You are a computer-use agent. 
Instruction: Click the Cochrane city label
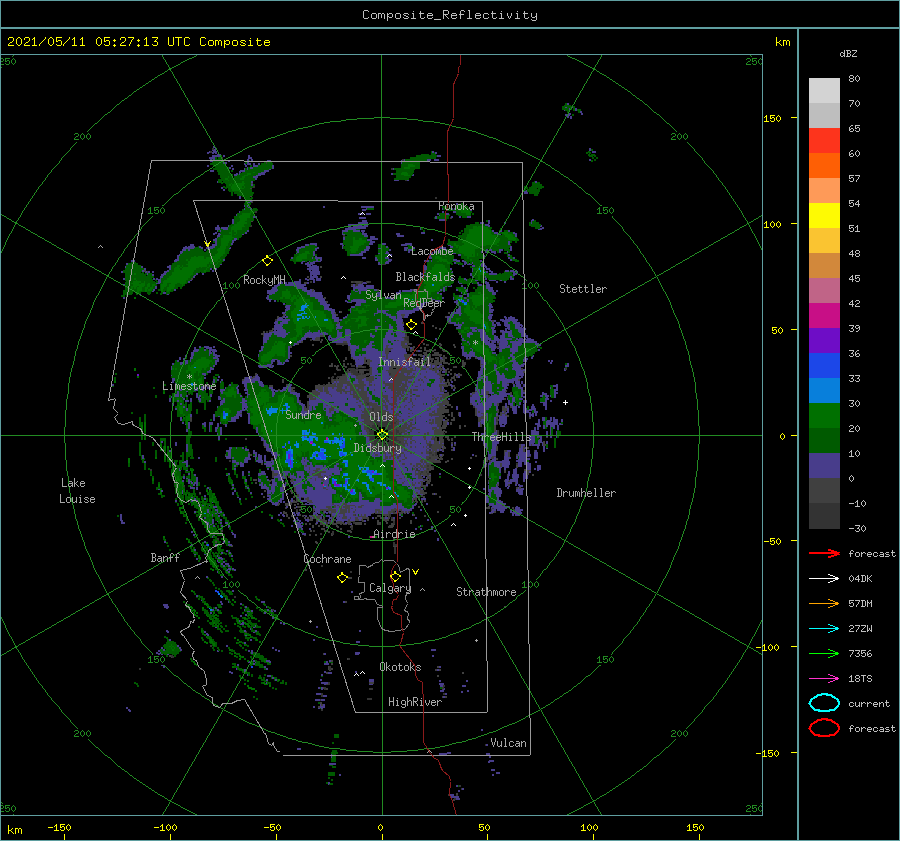click(327, 559)
